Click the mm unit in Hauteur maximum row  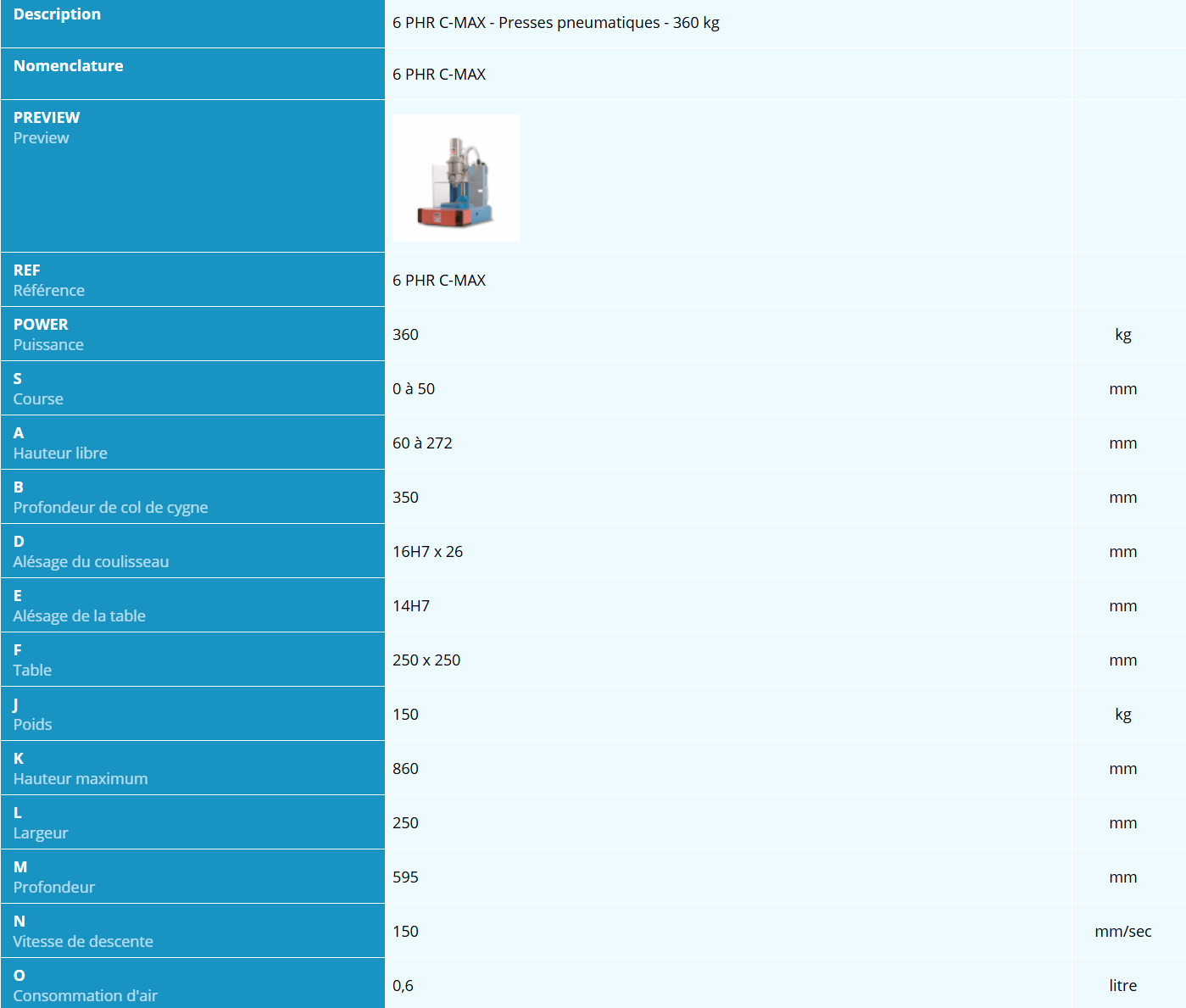click(x=1123, y=769)
